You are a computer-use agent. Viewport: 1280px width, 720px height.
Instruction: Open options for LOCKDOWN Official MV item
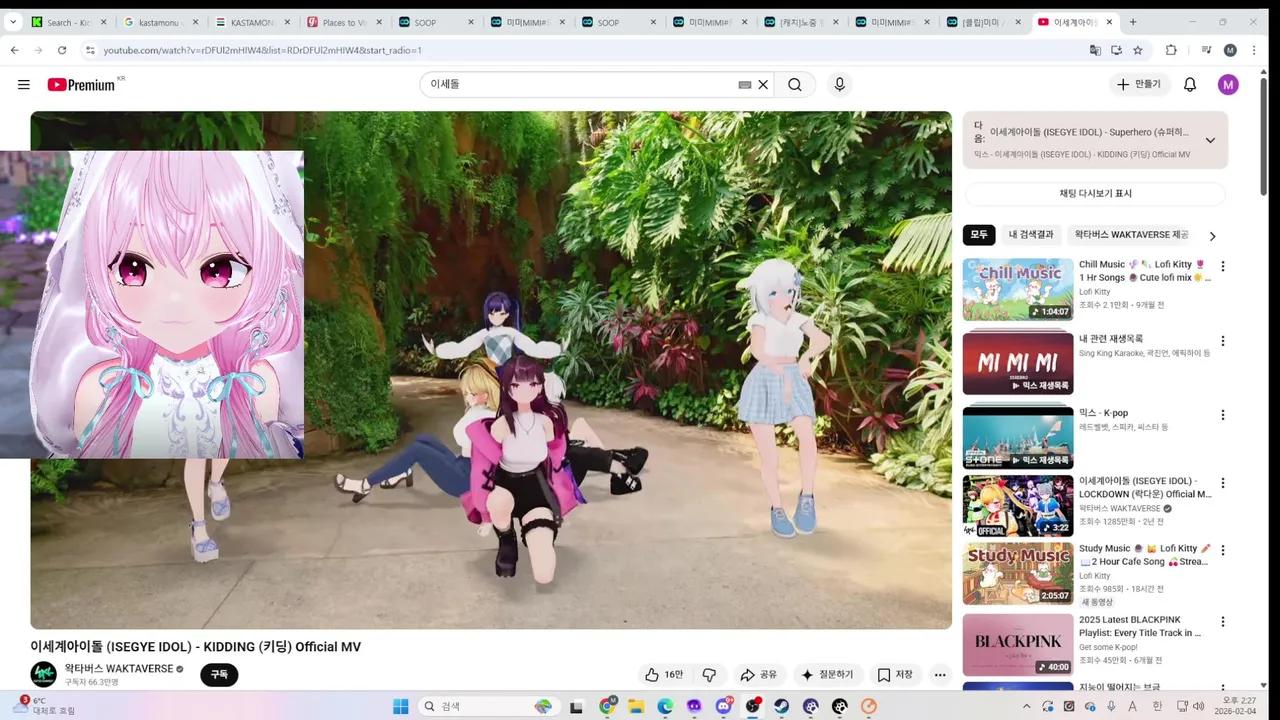(x=1222, y=483)
